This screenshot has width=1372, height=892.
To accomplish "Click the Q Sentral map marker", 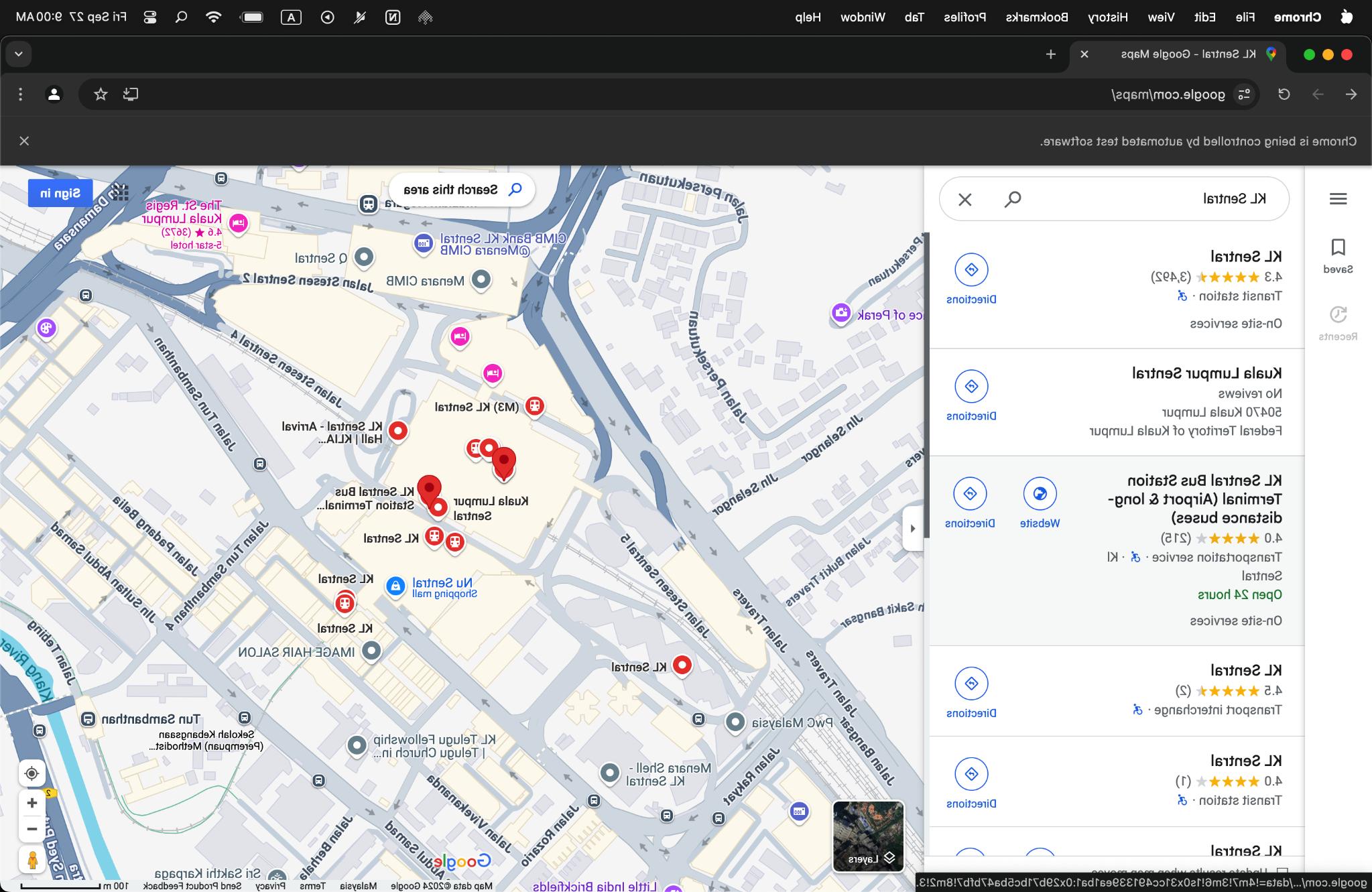I will tap(363, 257).
